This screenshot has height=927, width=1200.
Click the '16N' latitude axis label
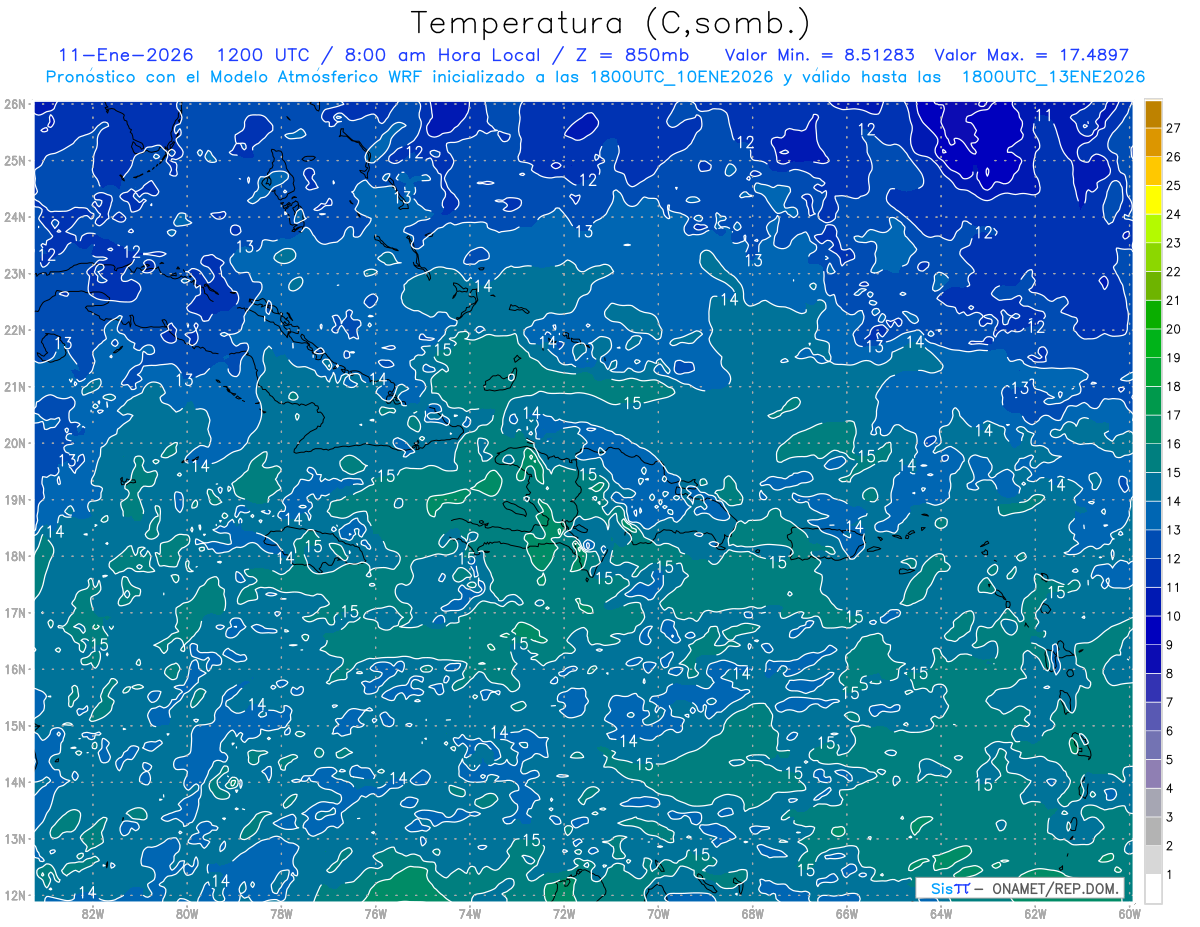(x=15, y=669)
